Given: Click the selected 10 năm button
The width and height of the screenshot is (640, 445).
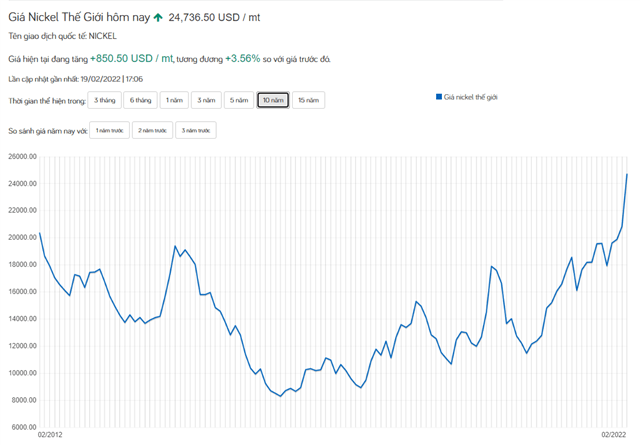Looking at the screenshot, I should (273, 100).
